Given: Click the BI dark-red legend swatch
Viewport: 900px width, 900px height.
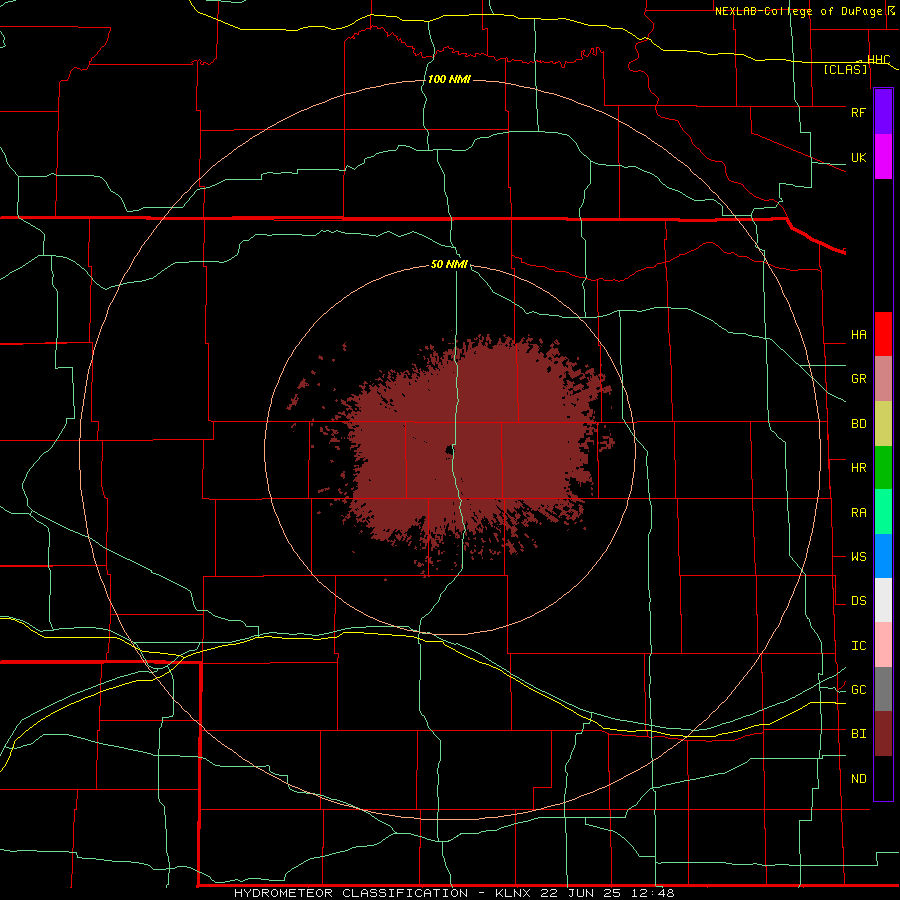Looking at the screenshot, I should pos(883,734).
